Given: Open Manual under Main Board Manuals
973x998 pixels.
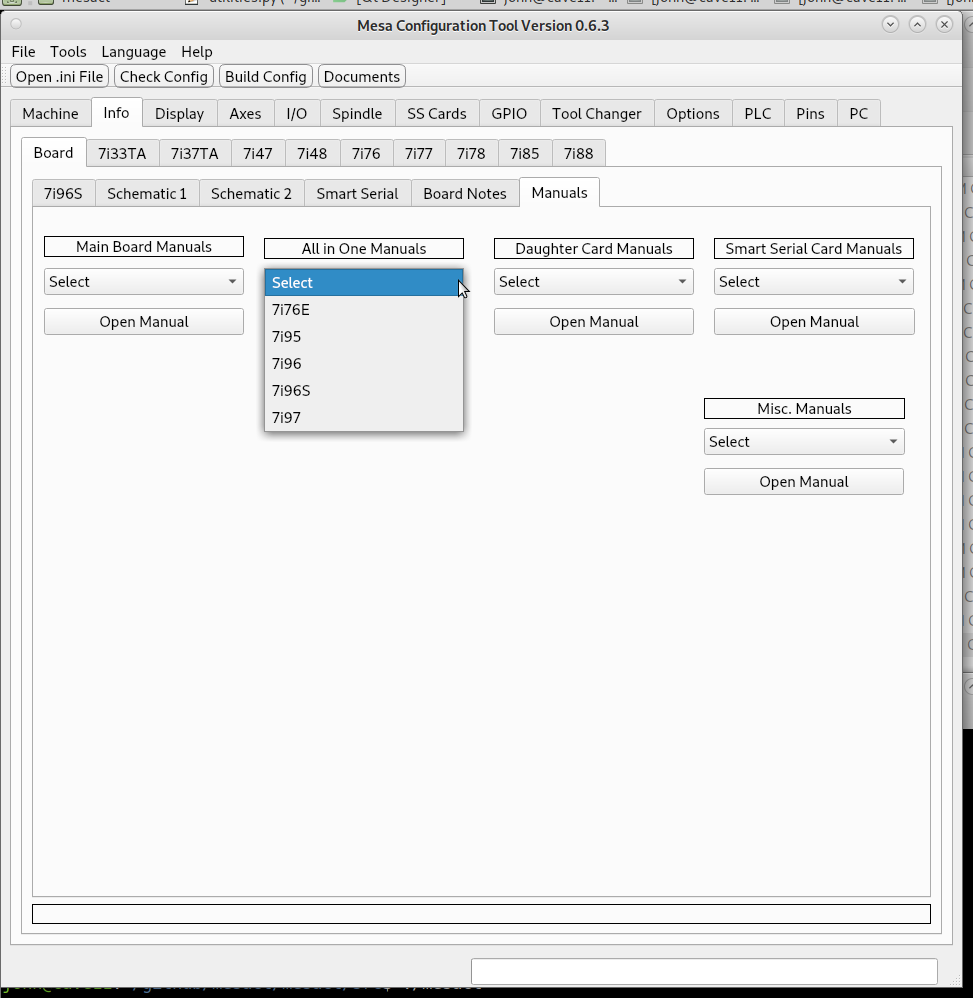Looking at the screenshot, I should [144, 321].
